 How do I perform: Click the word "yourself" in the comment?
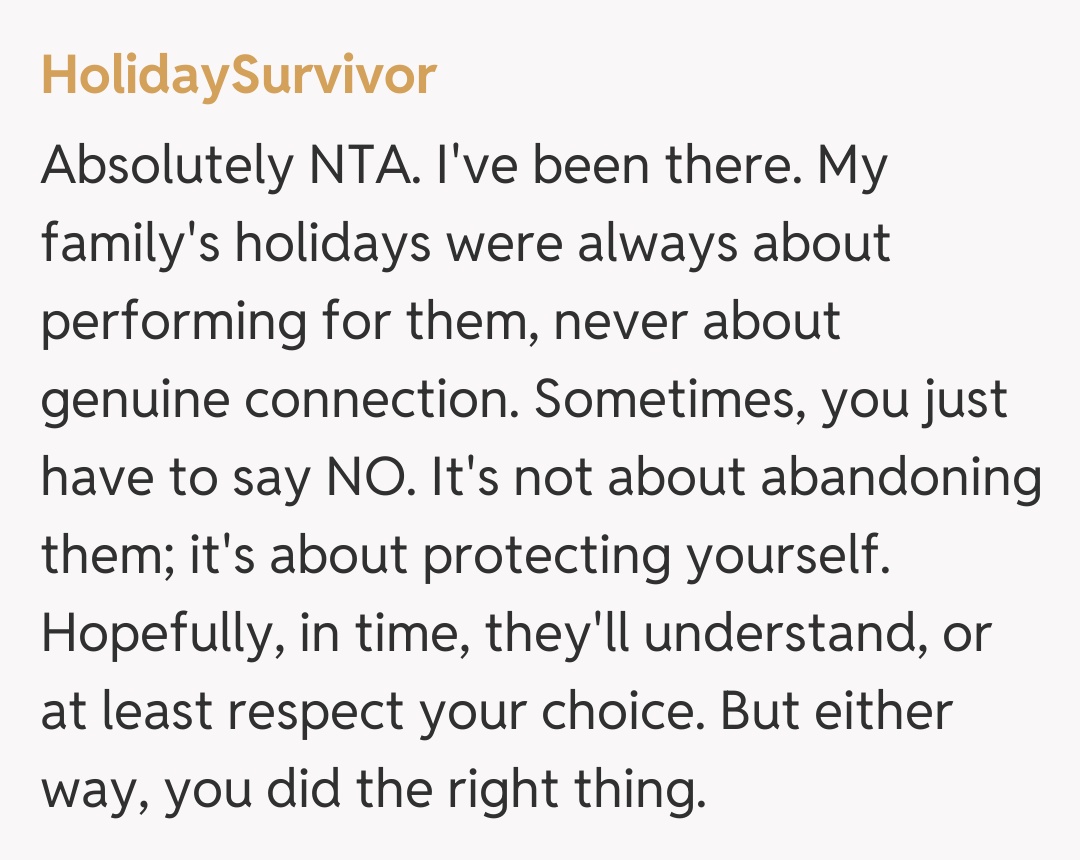tap(786, 555)
